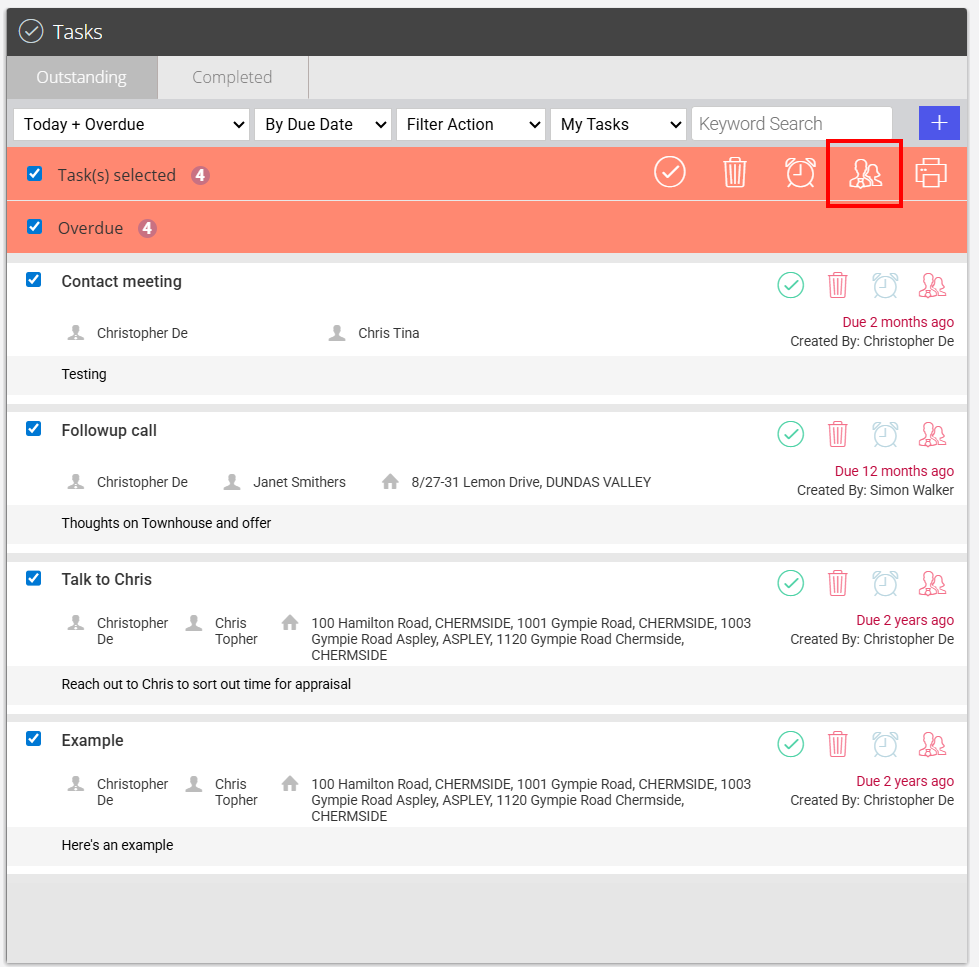
Task: Snooze selected tasks with header alarm clock icon
Action: pos(800,172)
